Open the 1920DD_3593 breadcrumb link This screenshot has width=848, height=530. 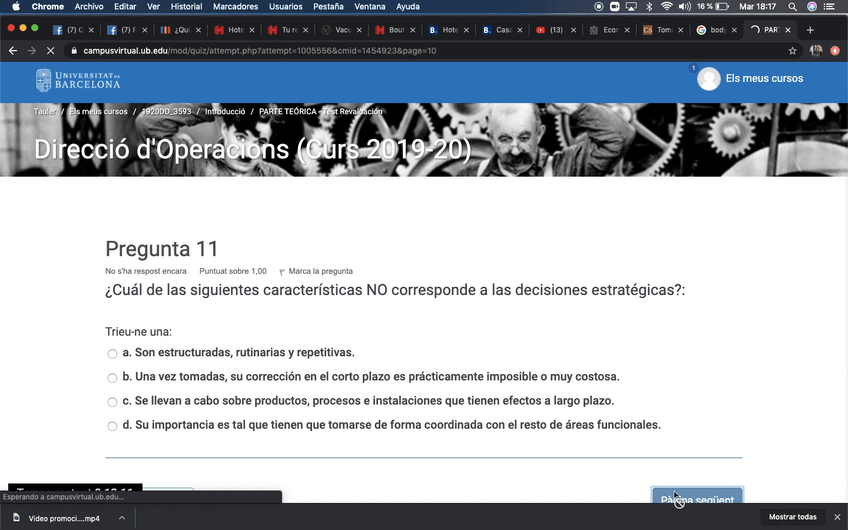tap(166, 111)
